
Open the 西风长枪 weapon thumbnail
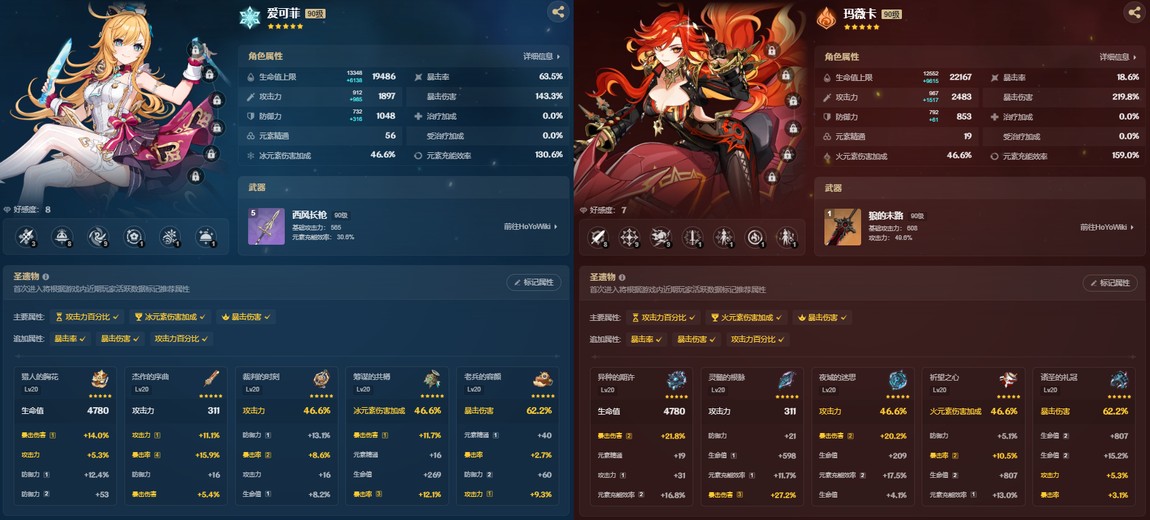pyautogui.click(x=266, y=227)
